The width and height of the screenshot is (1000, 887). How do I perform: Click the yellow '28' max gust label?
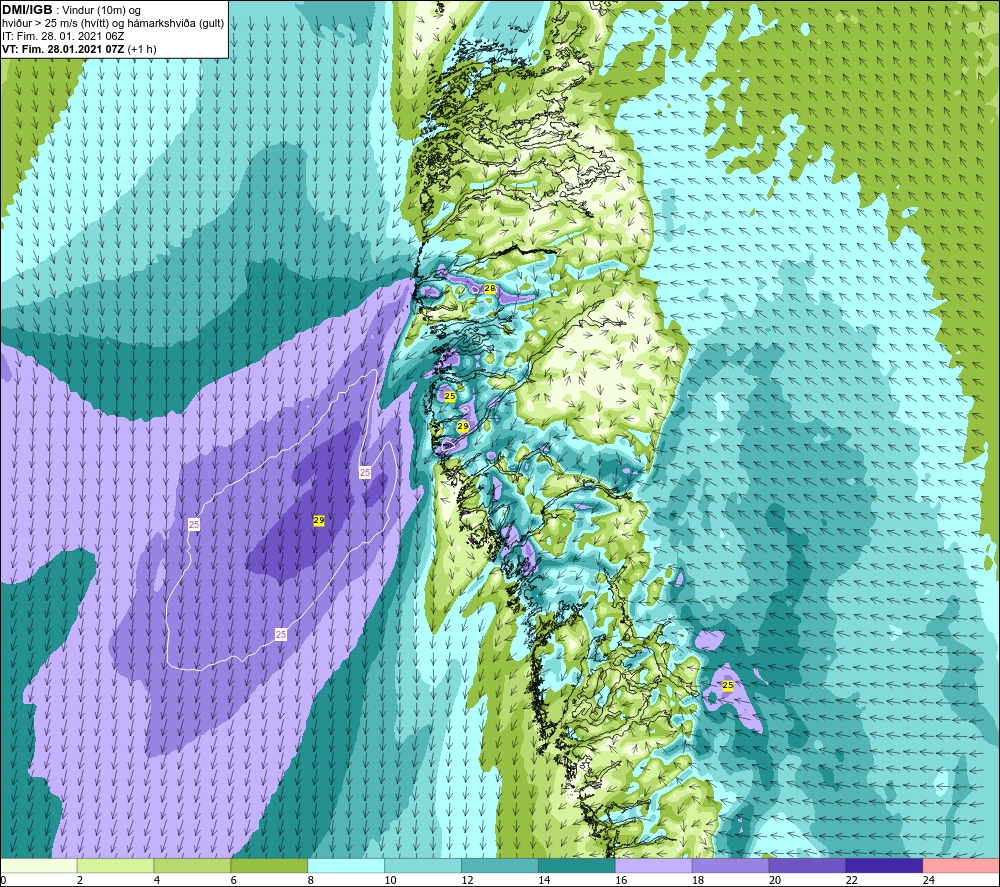coord(490,288)
